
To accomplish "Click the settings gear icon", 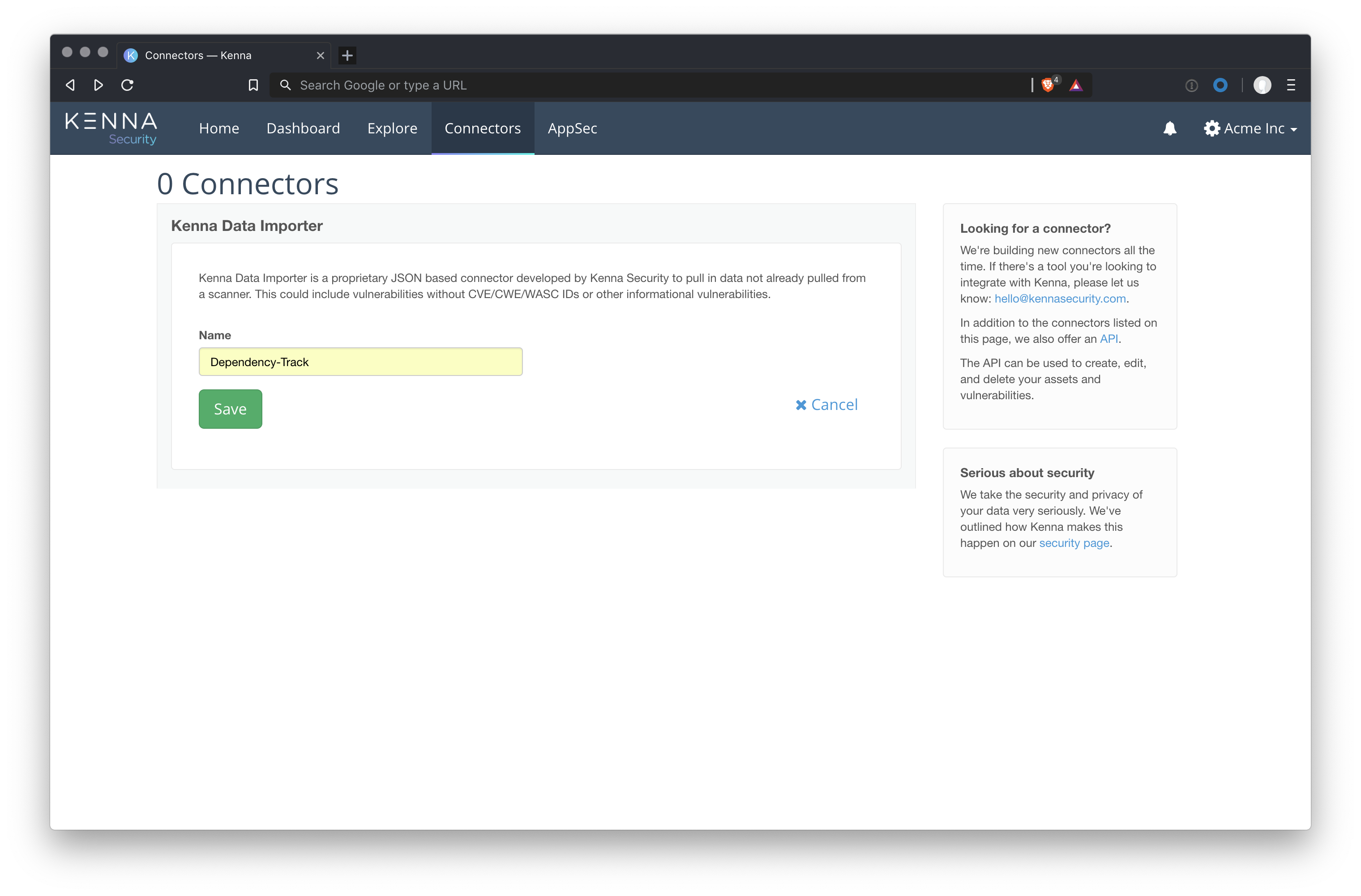I will pos(1211,128).
